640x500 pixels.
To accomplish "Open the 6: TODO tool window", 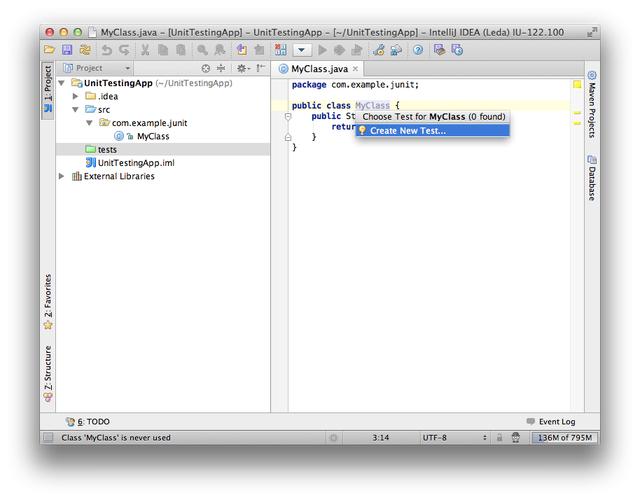I will (x=88, y=422).
